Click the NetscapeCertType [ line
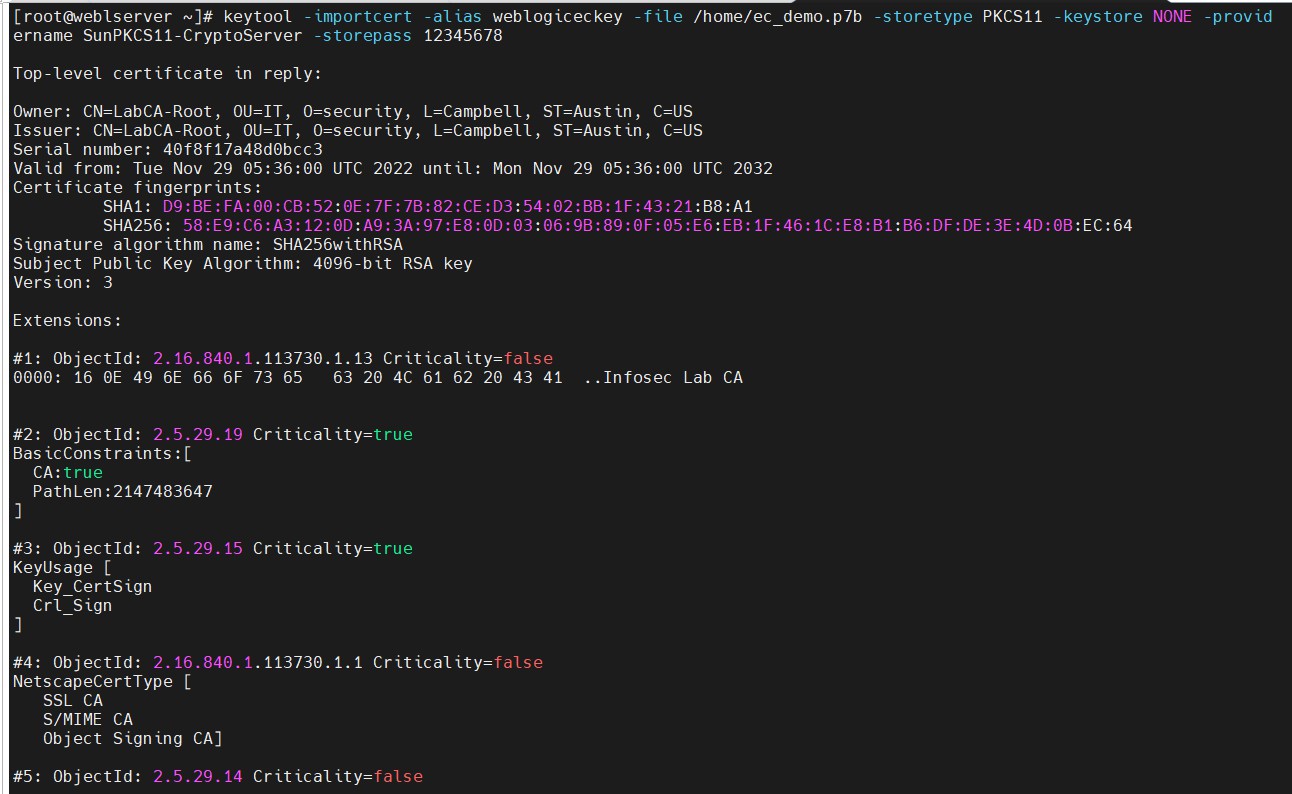Viewport: 1292px width, 794px height. pos(102,682)
